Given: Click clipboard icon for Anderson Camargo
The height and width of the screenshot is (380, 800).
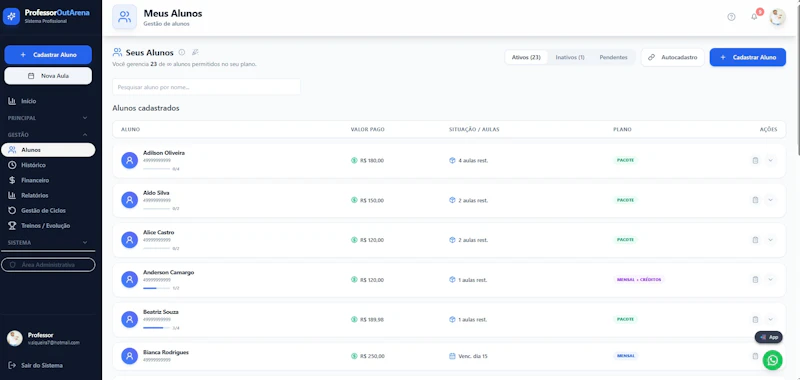Looking at the screenshot, I should (x=755, y=280).
